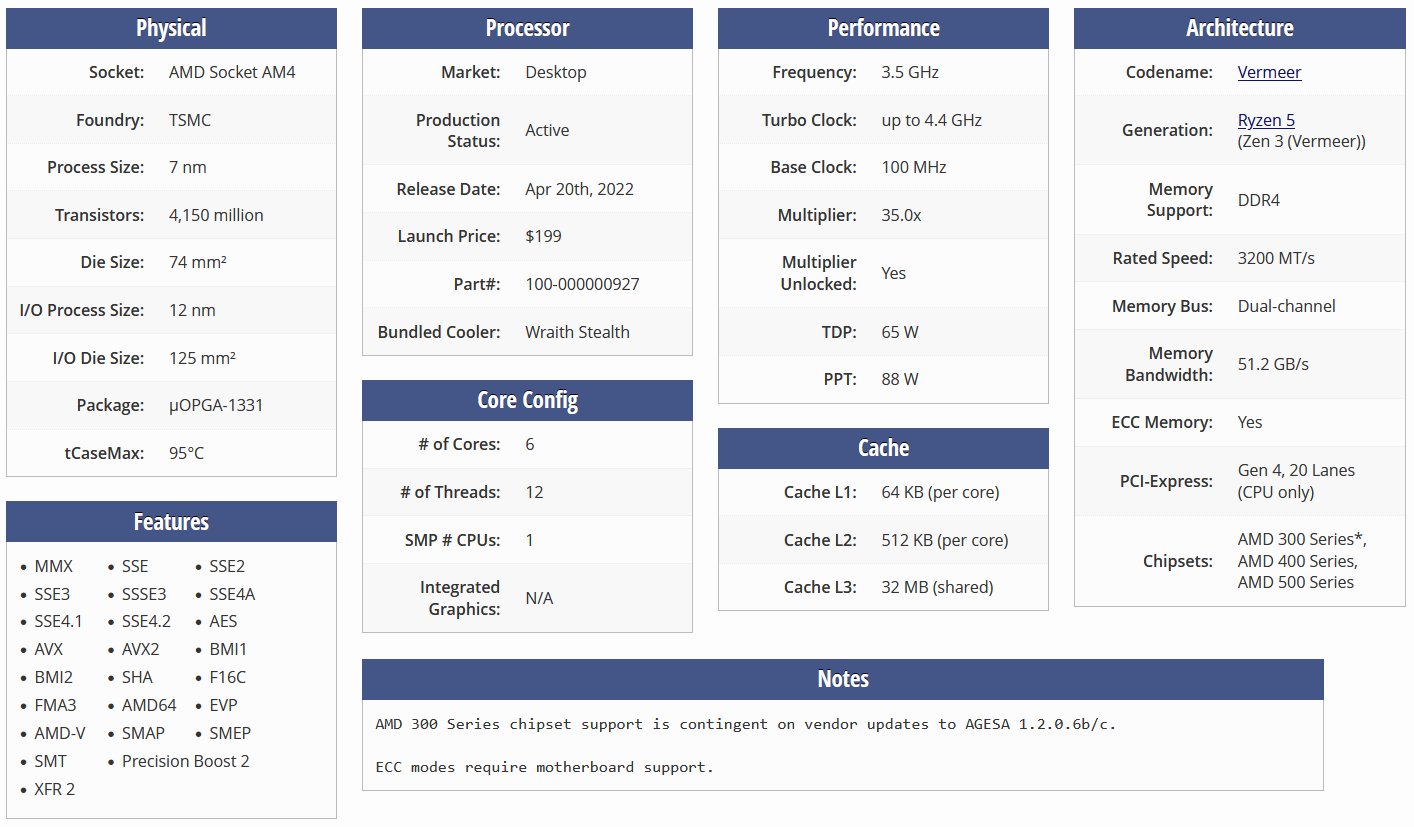
Task: Click the Notes section header
Action: pos(842,679)
